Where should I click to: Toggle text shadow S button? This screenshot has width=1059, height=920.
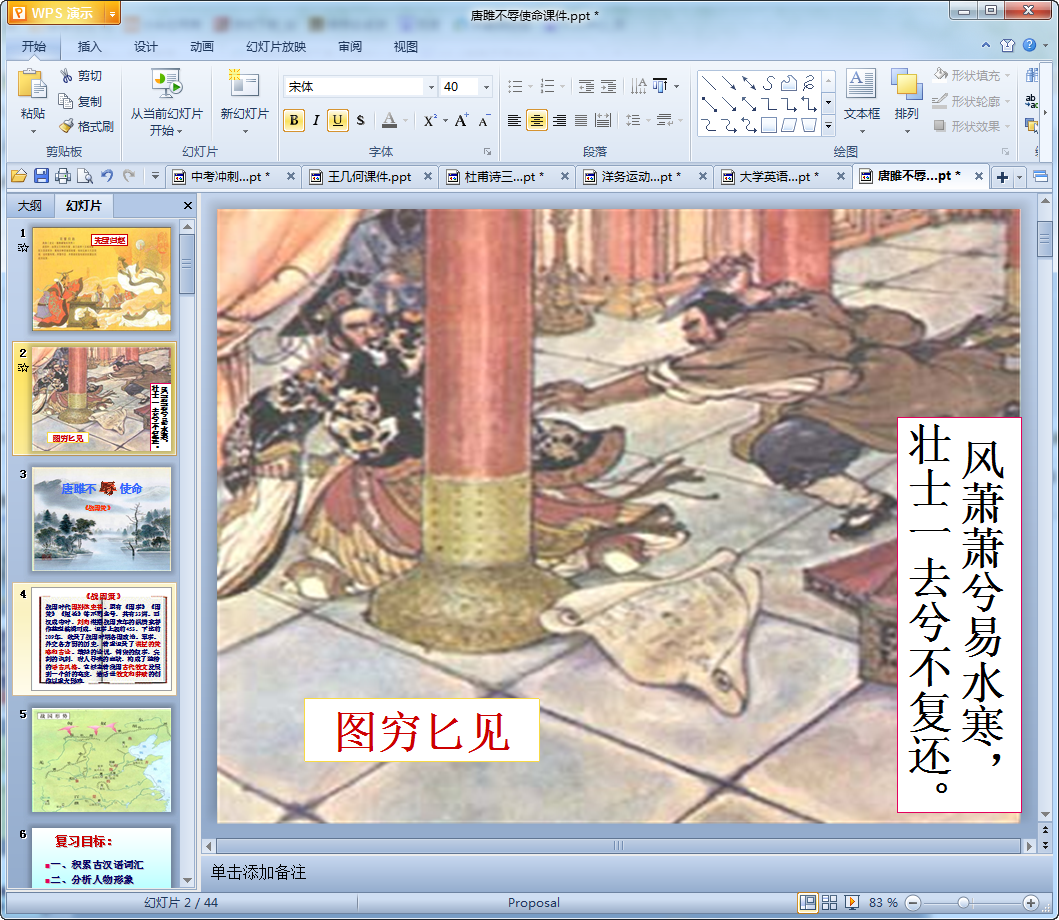360,120
